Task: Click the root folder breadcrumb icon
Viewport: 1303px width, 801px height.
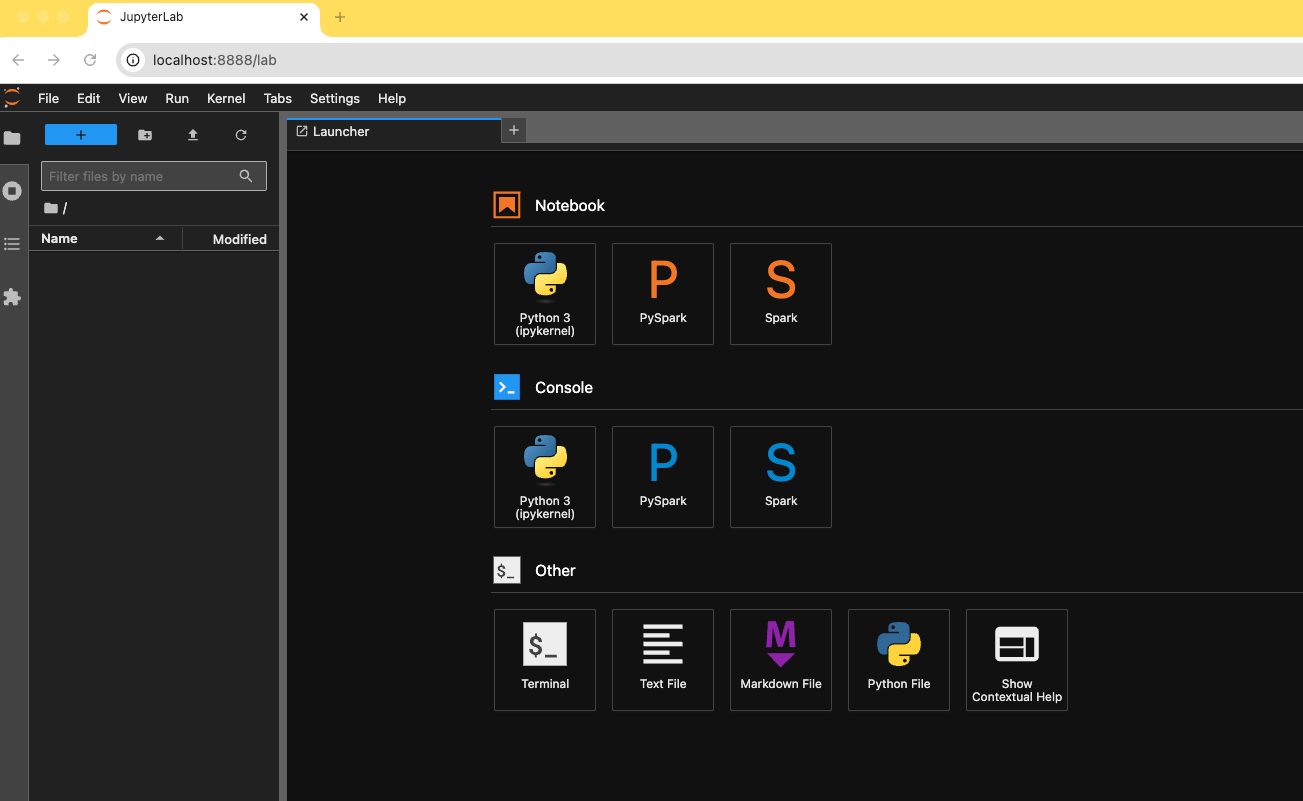Action: click(x=51, y=208)
